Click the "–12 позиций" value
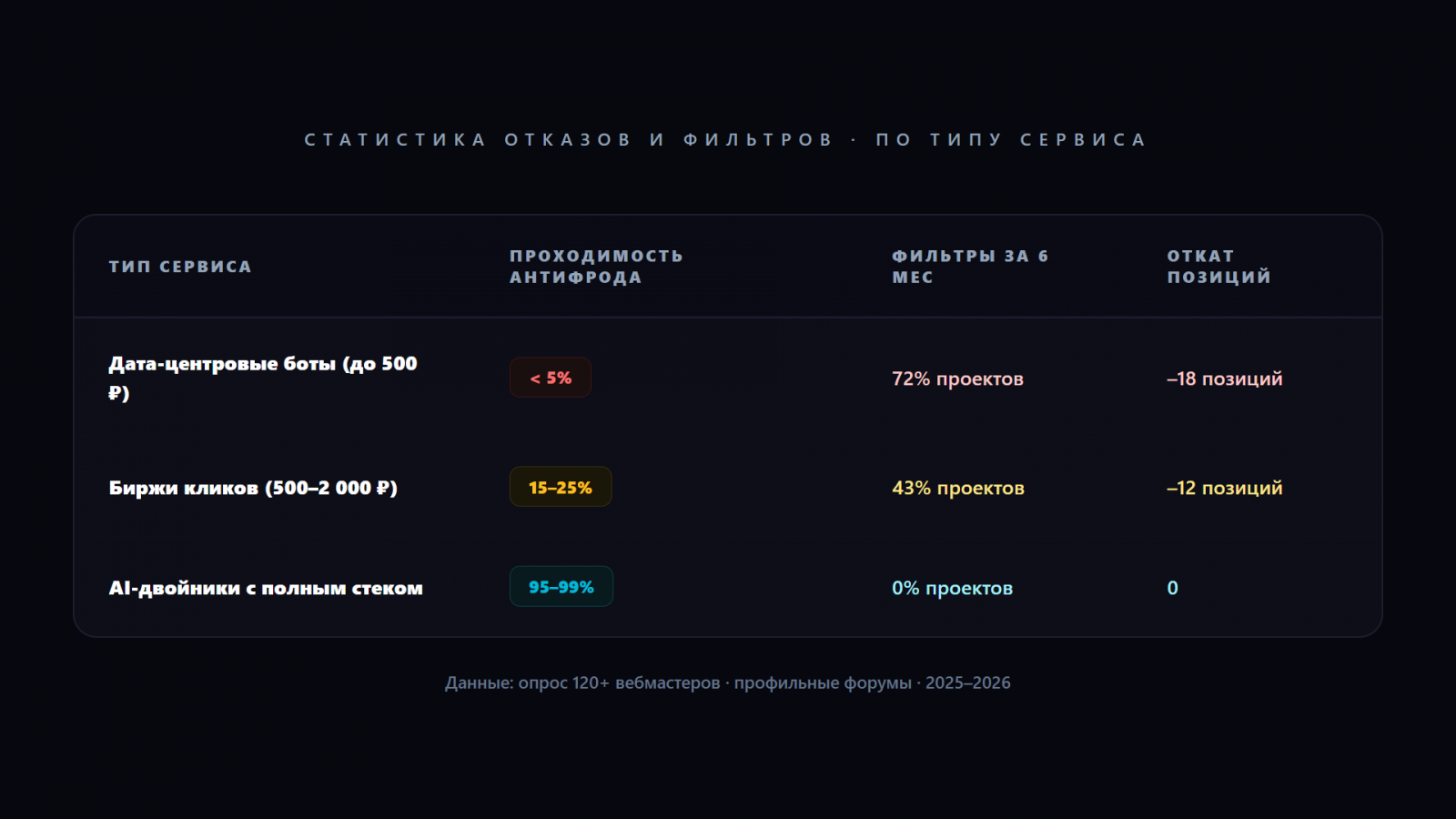The height and width of the screenshot is (819, 1456). point(1224,488)
